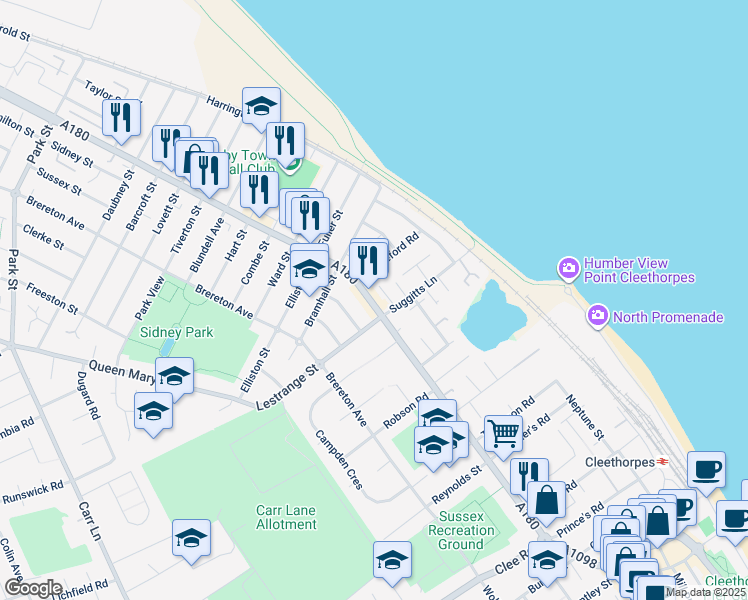Click the upper school marker at Queen Mary Ave

(x=174, y=376)
